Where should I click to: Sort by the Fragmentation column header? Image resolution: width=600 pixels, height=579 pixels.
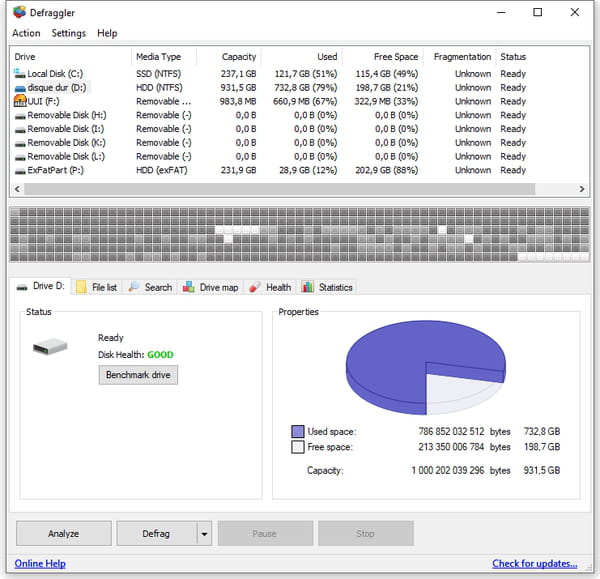click(x=462, y=57)
